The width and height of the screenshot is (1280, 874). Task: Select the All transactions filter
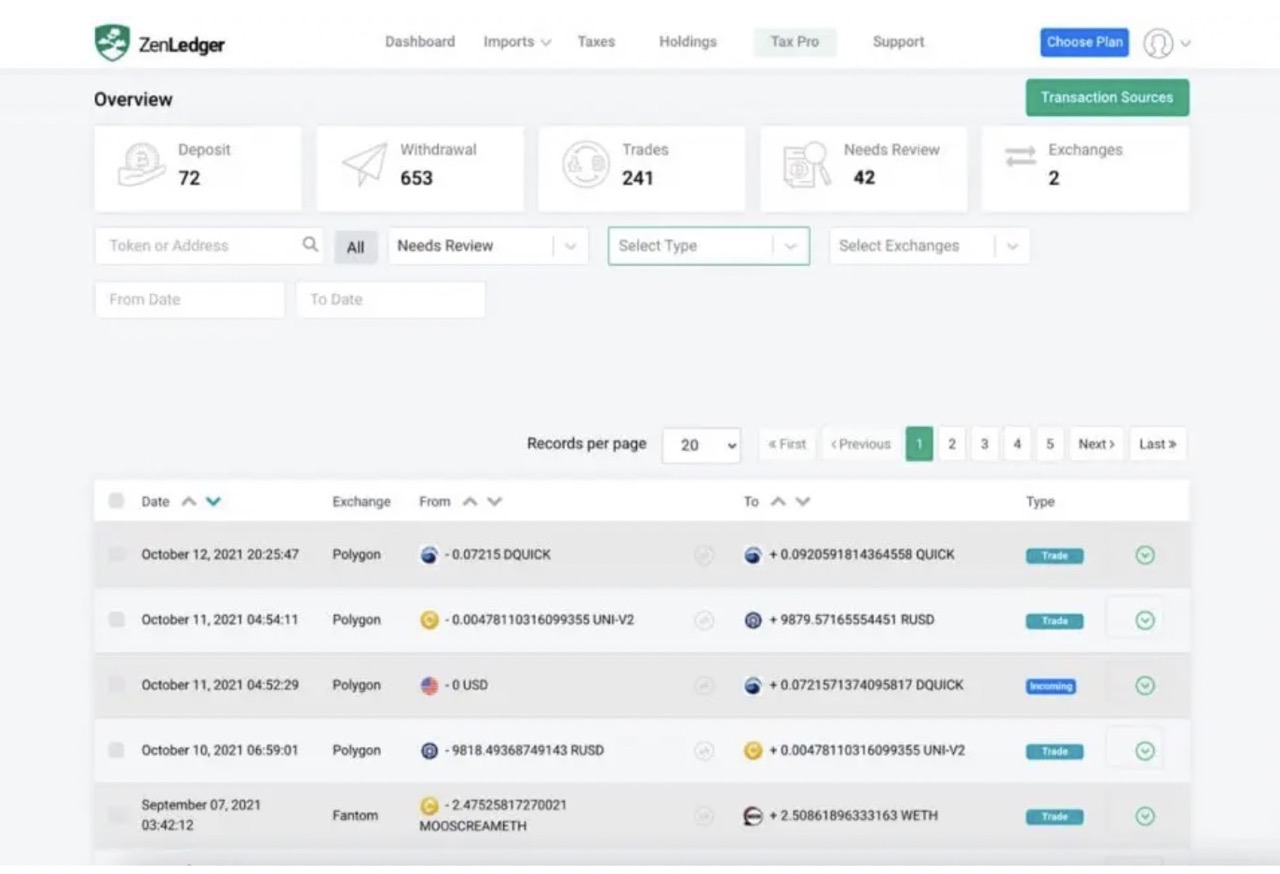[355, 246]
